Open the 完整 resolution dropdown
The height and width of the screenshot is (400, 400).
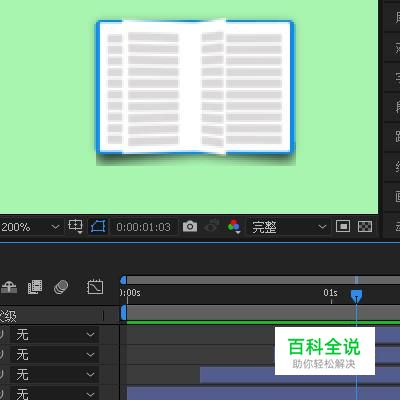288,227
